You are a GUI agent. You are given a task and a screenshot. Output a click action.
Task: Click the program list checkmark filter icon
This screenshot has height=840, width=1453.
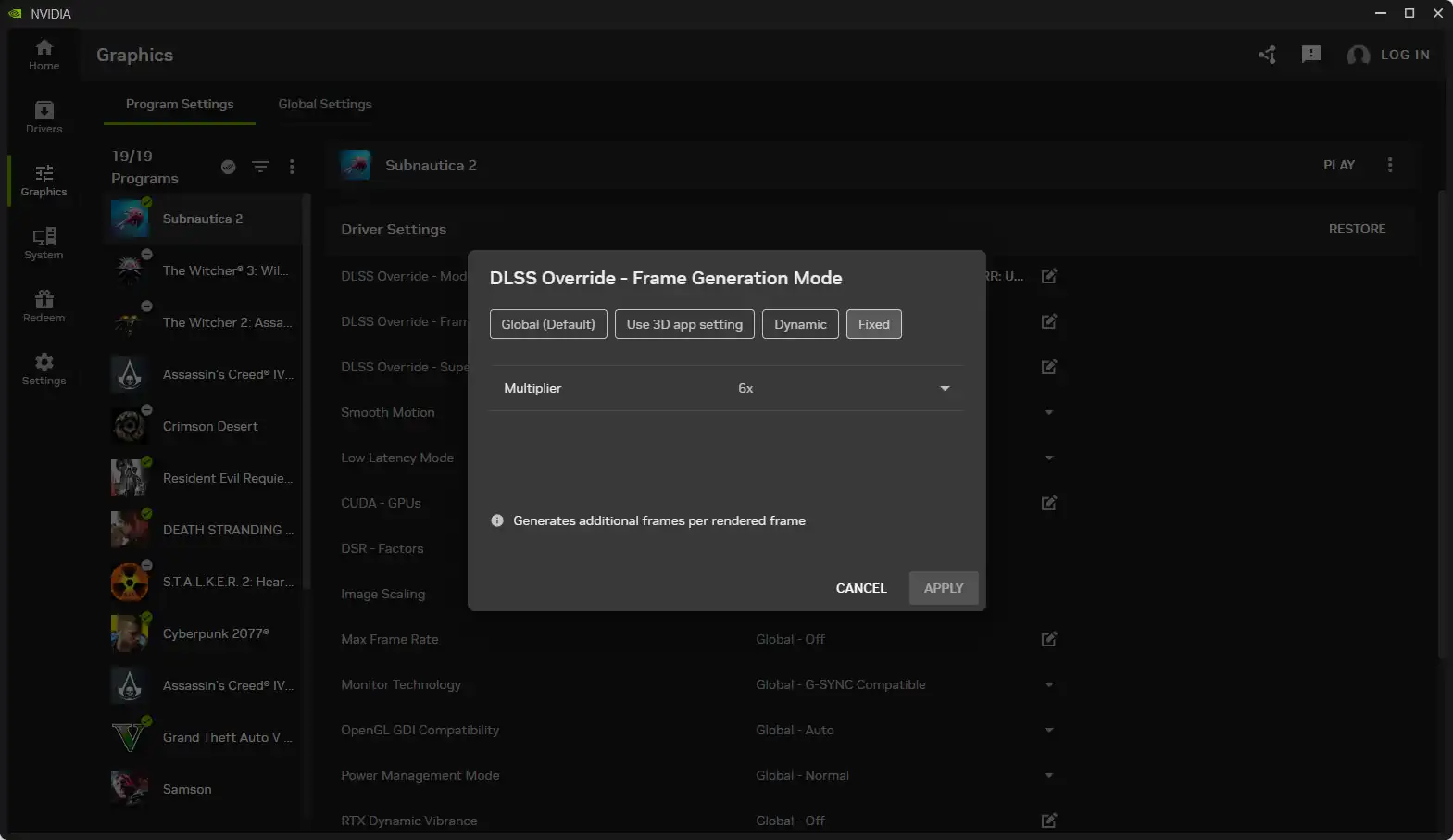click(228, 167)
